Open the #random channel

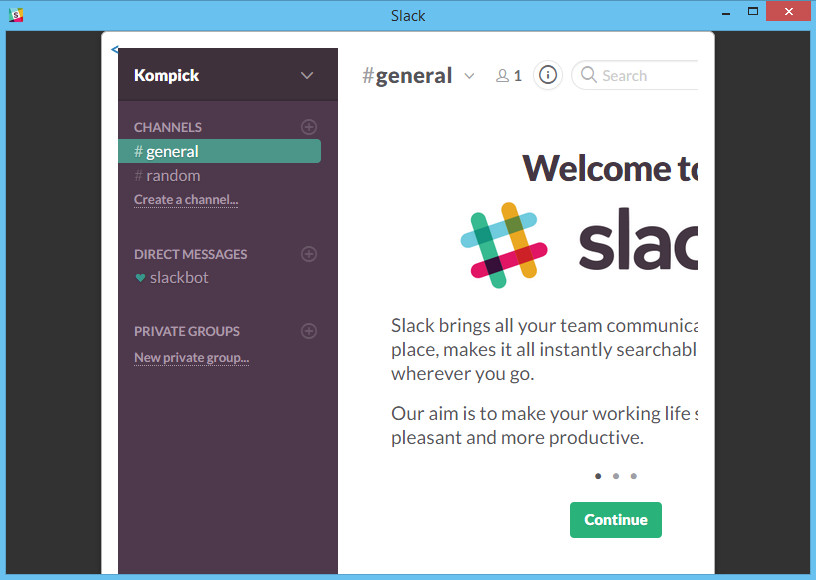pos(167,176)
